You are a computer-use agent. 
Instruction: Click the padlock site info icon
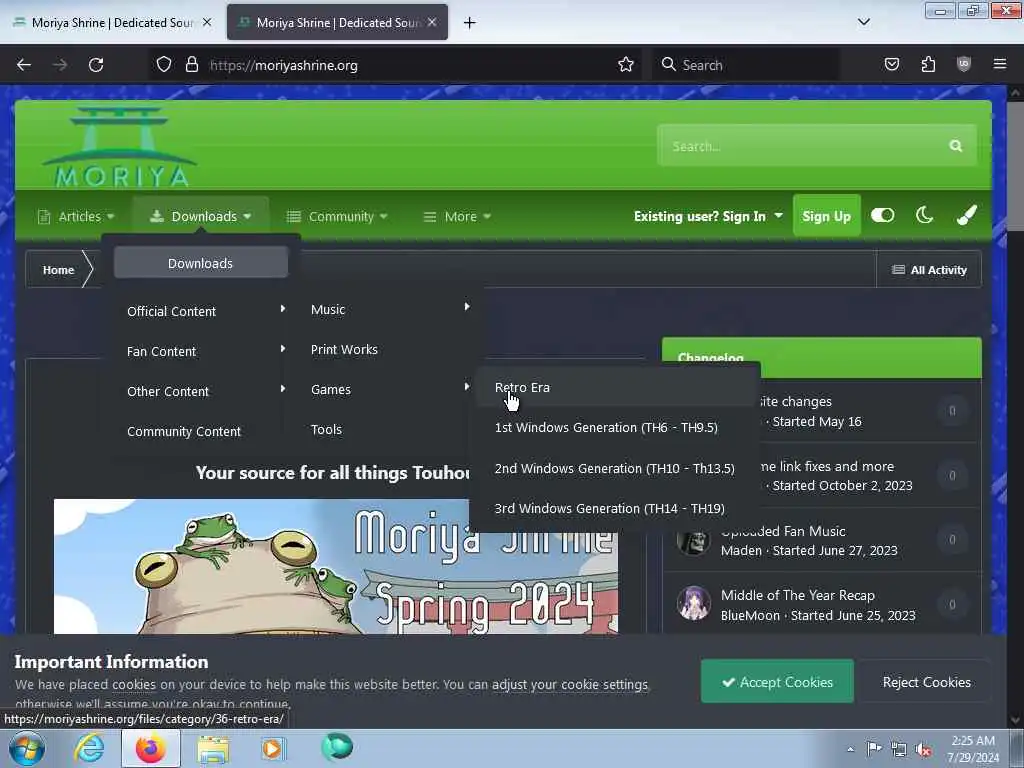(x=191, y=64)
